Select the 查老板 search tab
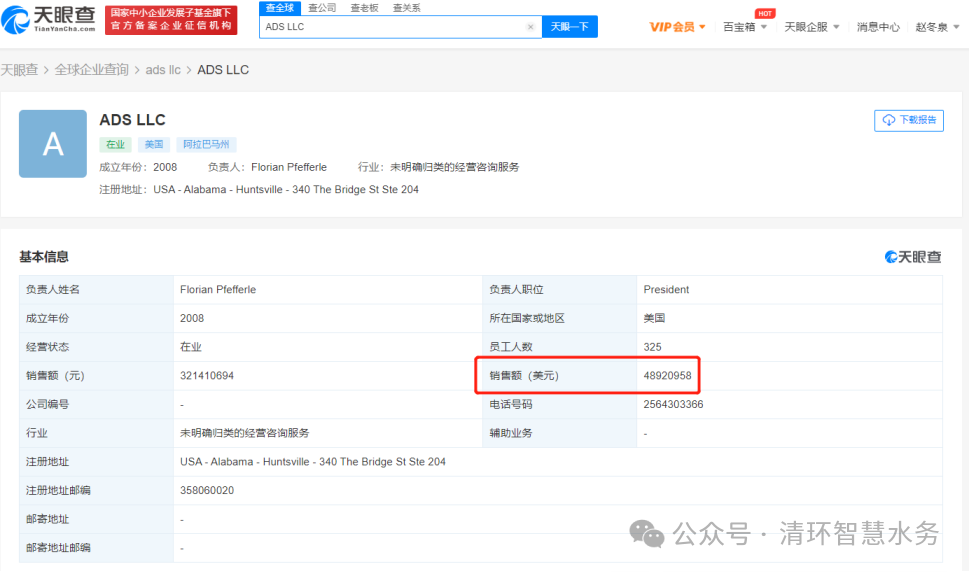The height and width of the screenshot is (572, 970). (364, 7)
